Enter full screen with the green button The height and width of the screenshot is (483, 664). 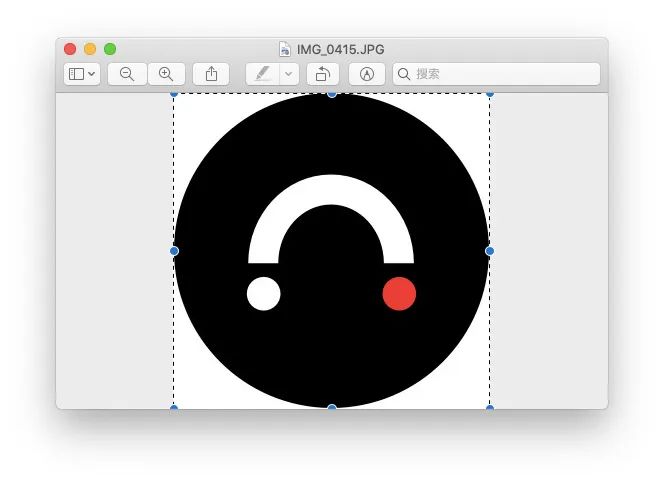[x=110, y=49]
